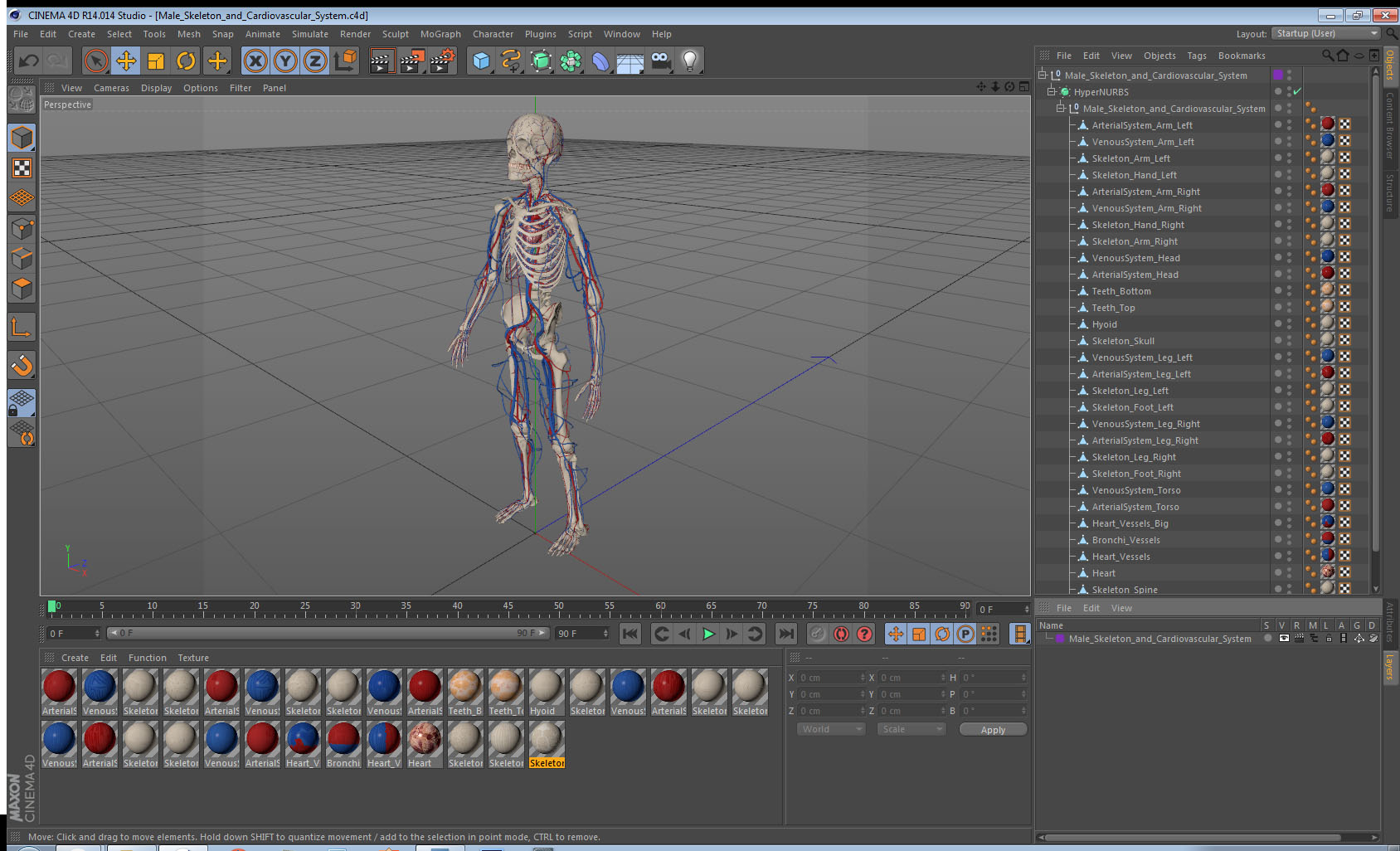This screenshot has width=1400, height=851.
Task: Switch to Model mode in left palette
Action: pos(22,138)
